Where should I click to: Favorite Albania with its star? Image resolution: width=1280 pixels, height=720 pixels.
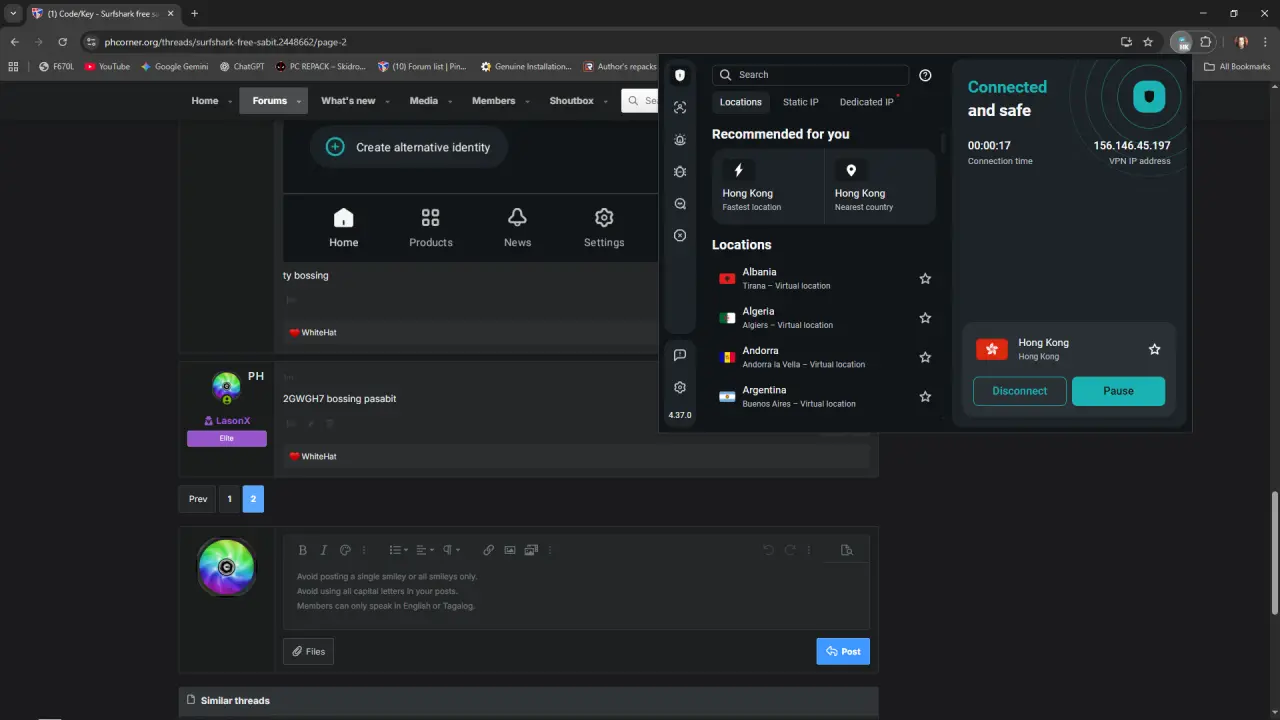click(925, 279)
